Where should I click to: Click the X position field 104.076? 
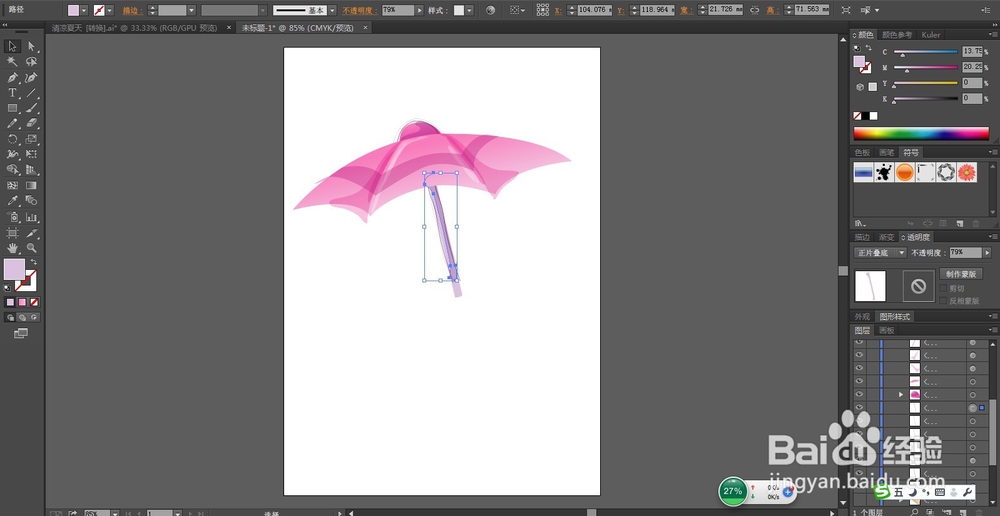click(593, 10)
